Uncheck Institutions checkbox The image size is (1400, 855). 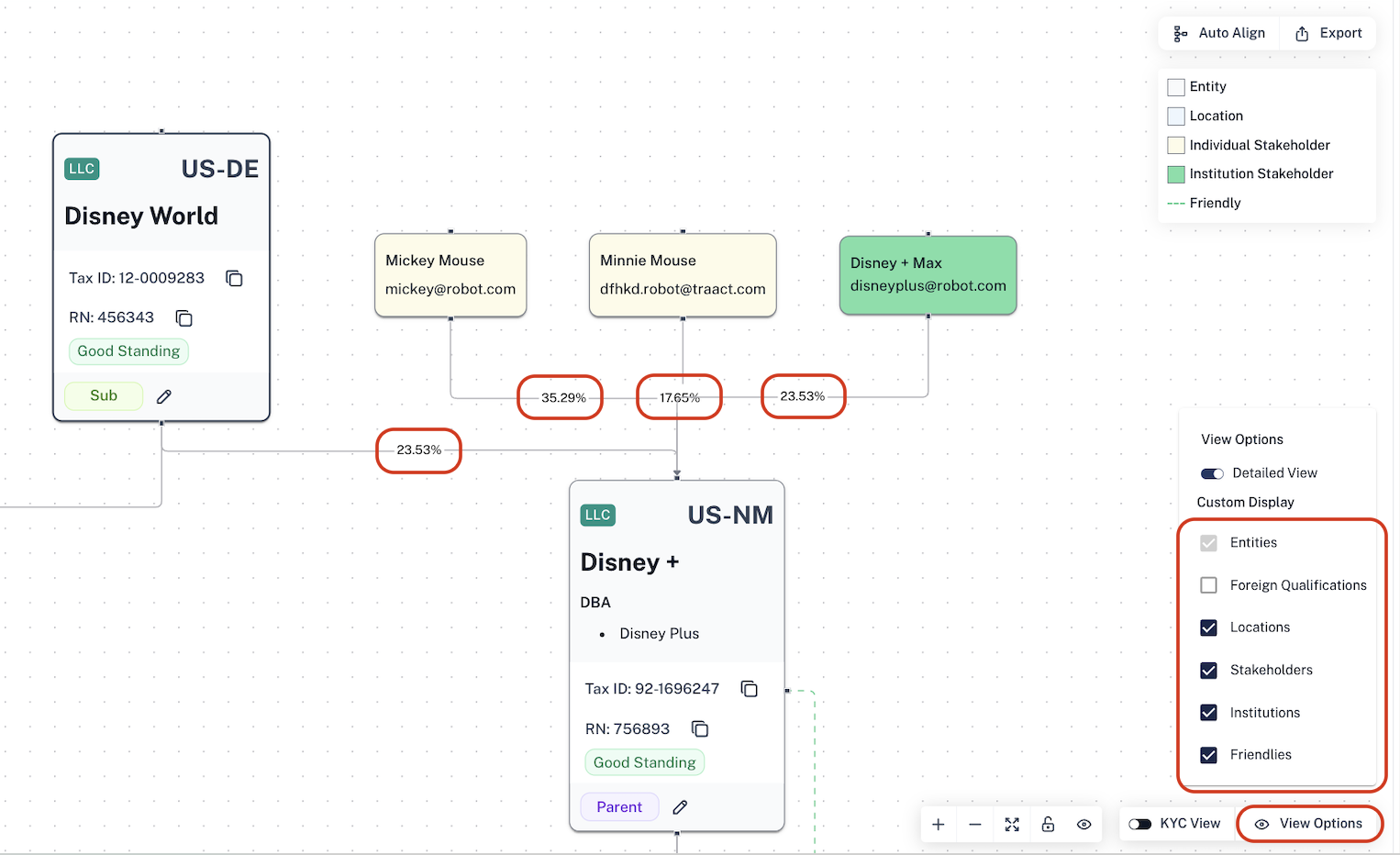pos(1209,713)
